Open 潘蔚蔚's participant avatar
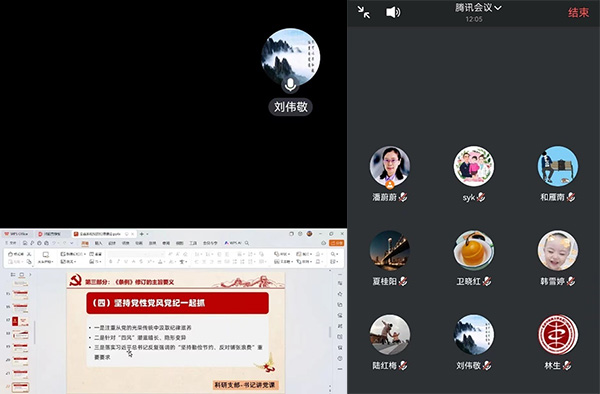Image resolution: width=600 pixels, height=394 pixels. (390, 166)
